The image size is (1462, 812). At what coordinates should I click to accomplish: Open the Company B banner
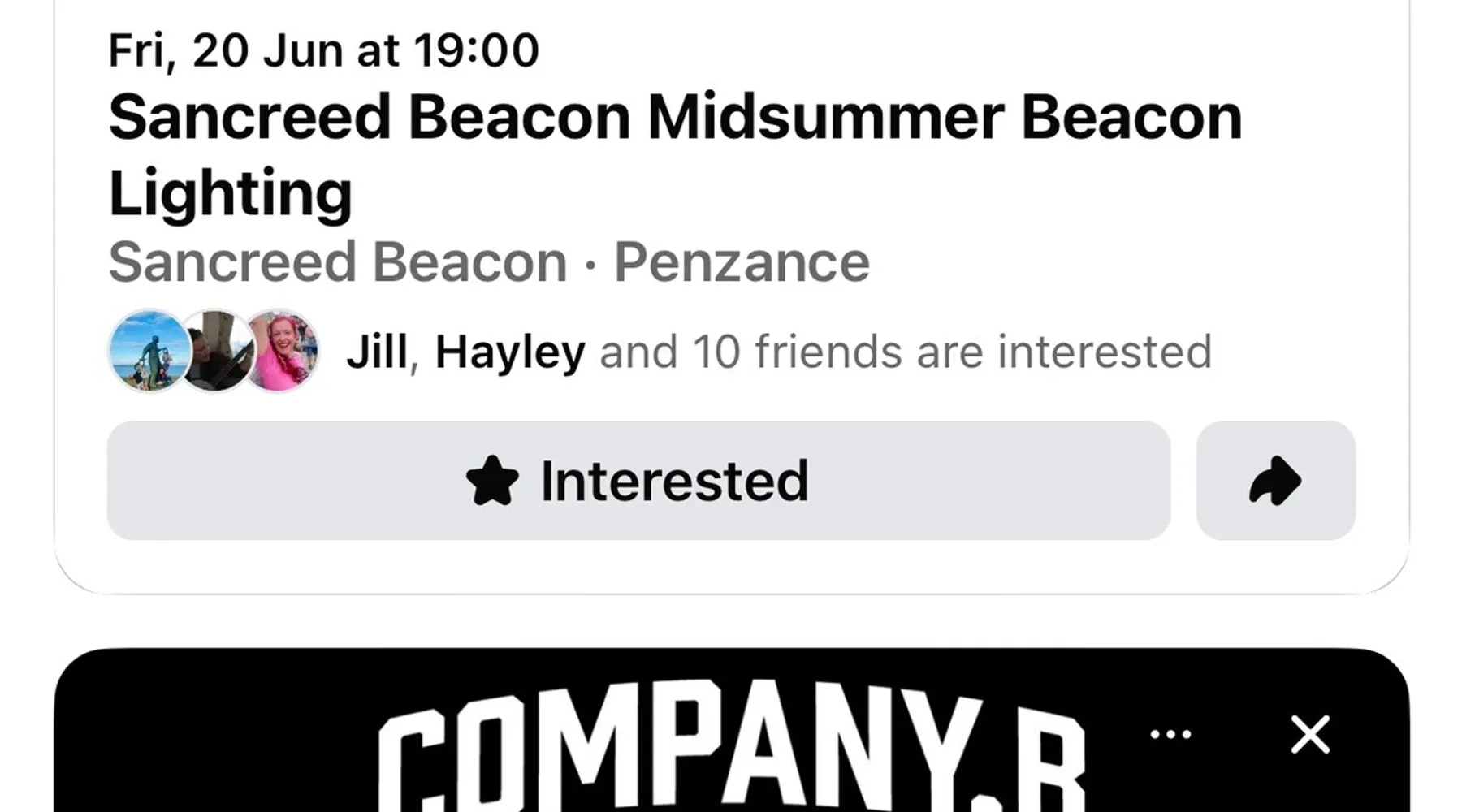[731, 731]
